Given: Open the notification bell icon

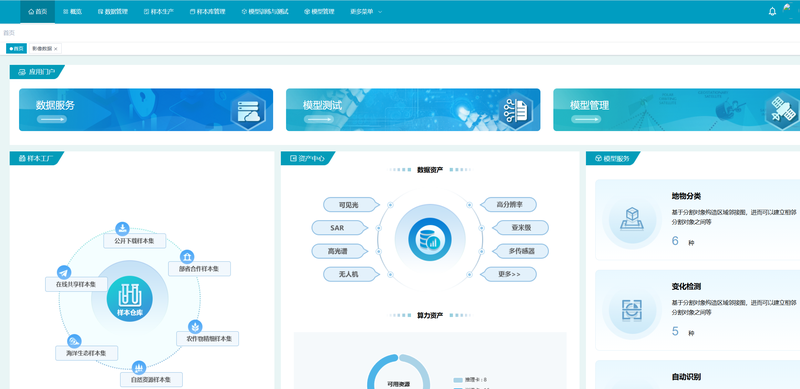Looking at the screenshot, I should 772,12.
